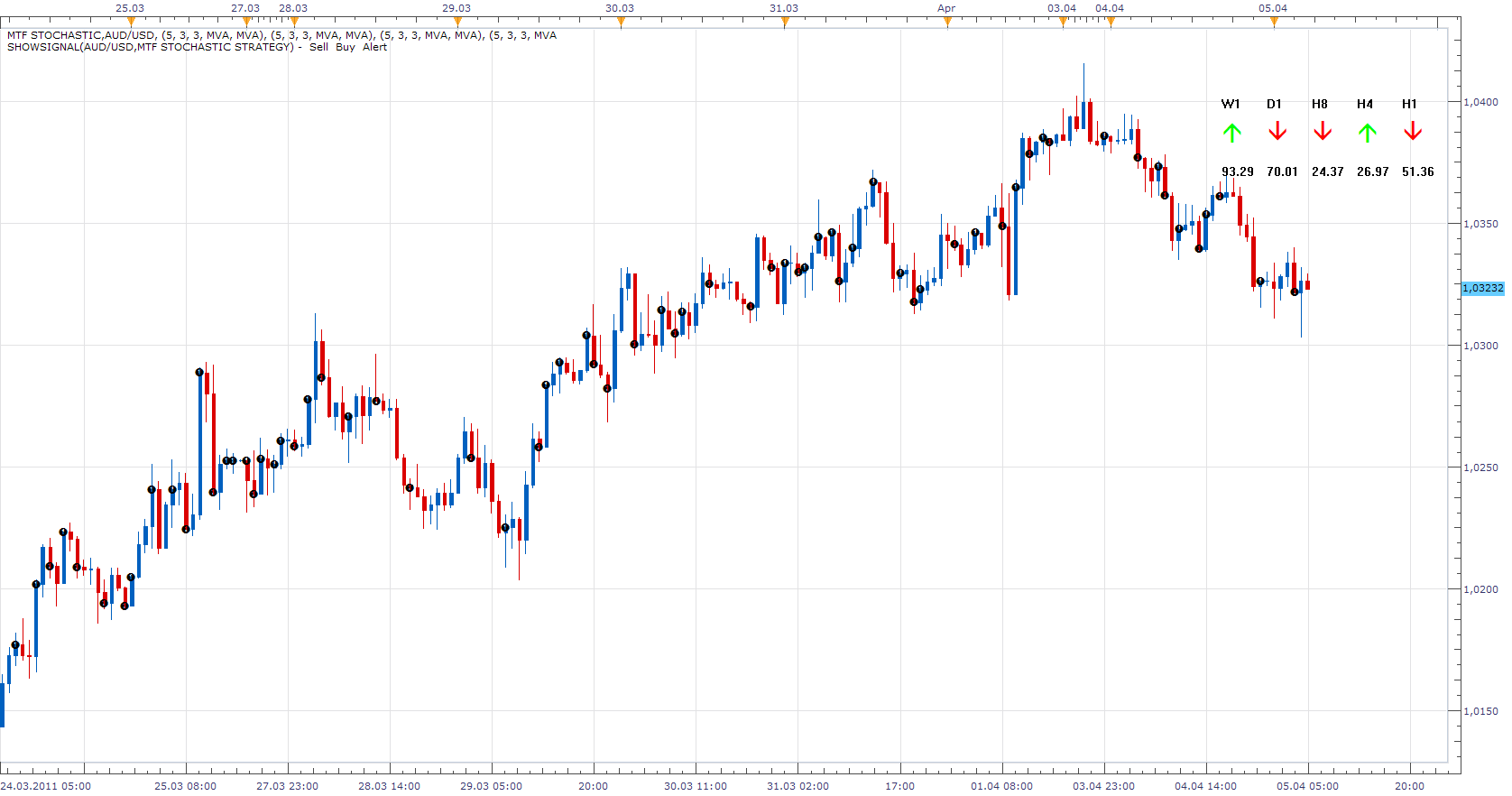Click the stochastic value 26.97

pos(1373,171)
